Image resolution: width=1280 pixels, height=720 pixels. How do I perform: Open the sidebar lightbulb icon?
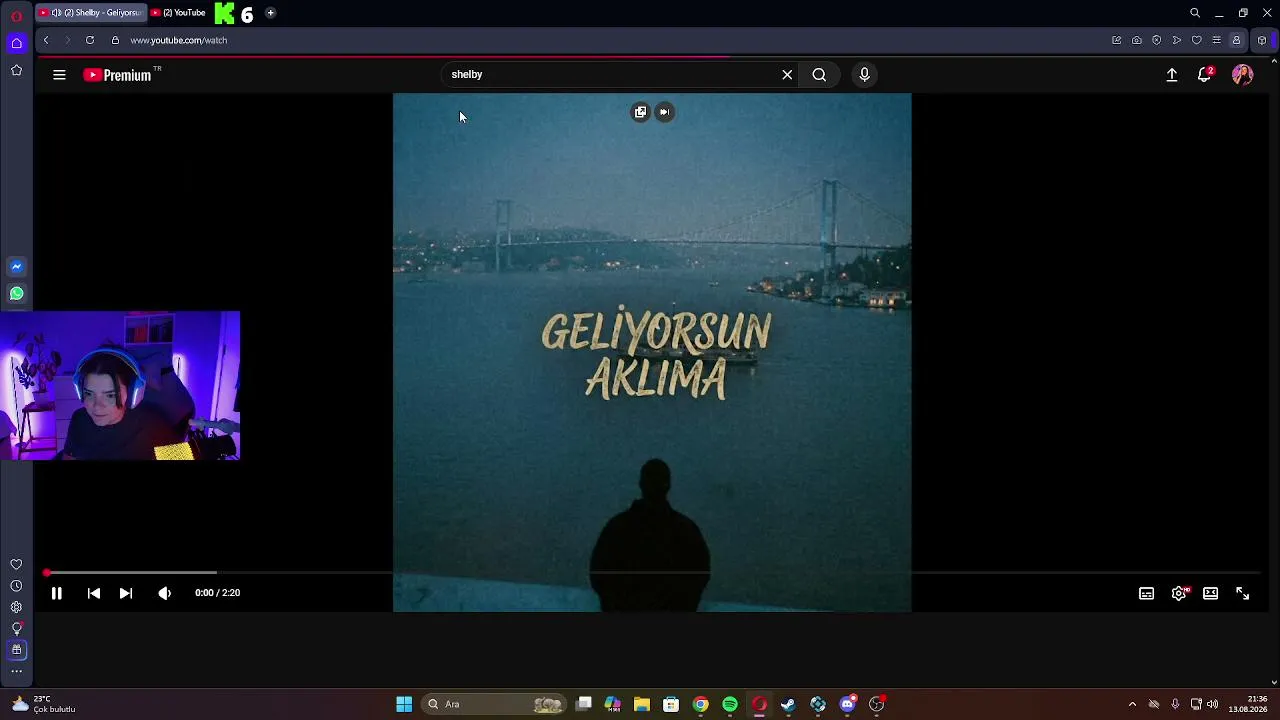coord(16,629)
